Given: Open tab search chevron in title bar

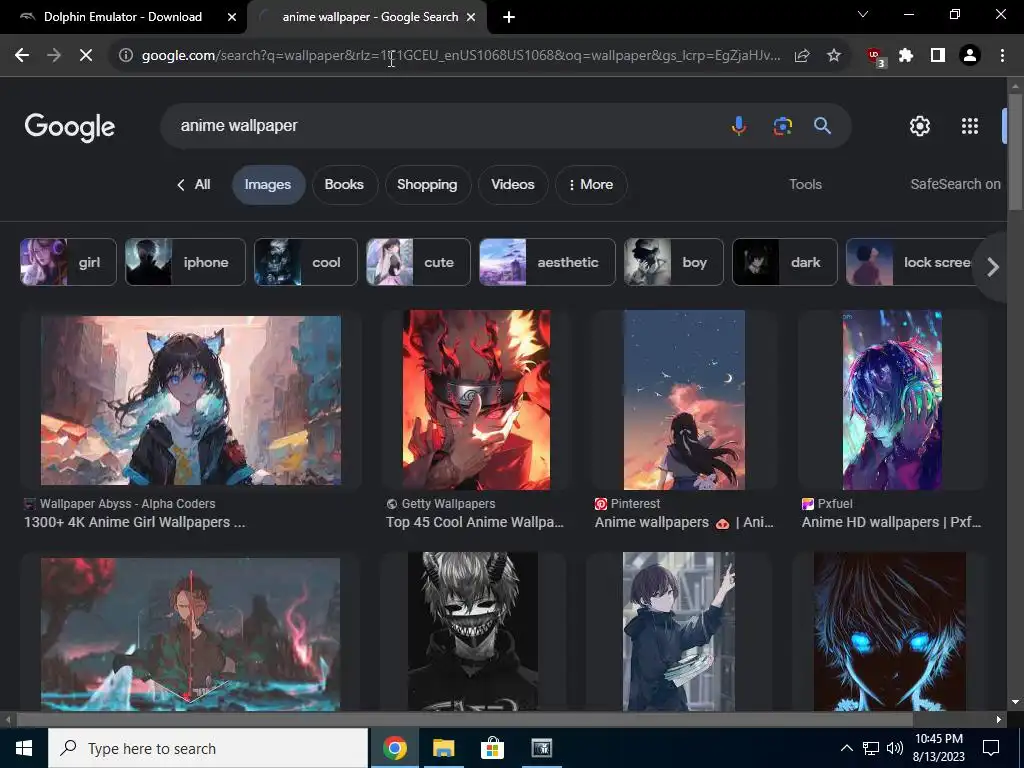Looking at the screenshot, I should pos(863,14).
